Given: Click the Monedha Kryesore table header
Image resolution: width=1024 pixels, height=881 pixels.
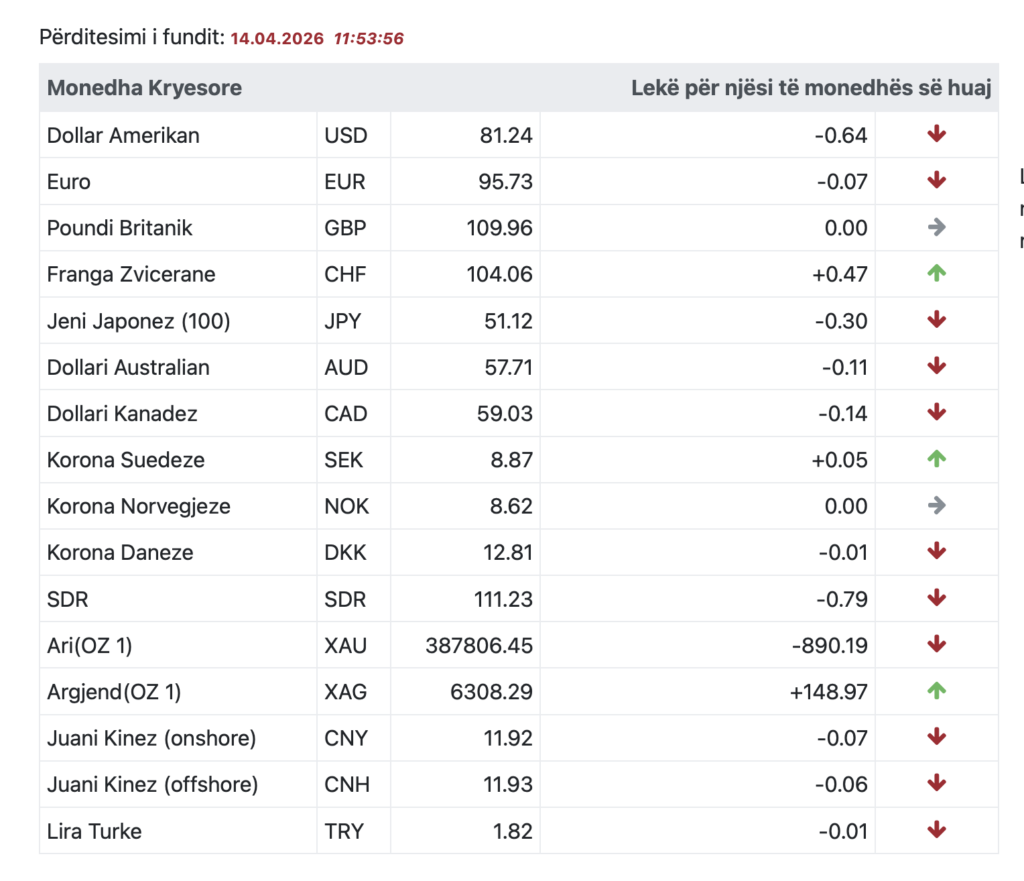Looking at the screenshot, I should tap(145, 88).
